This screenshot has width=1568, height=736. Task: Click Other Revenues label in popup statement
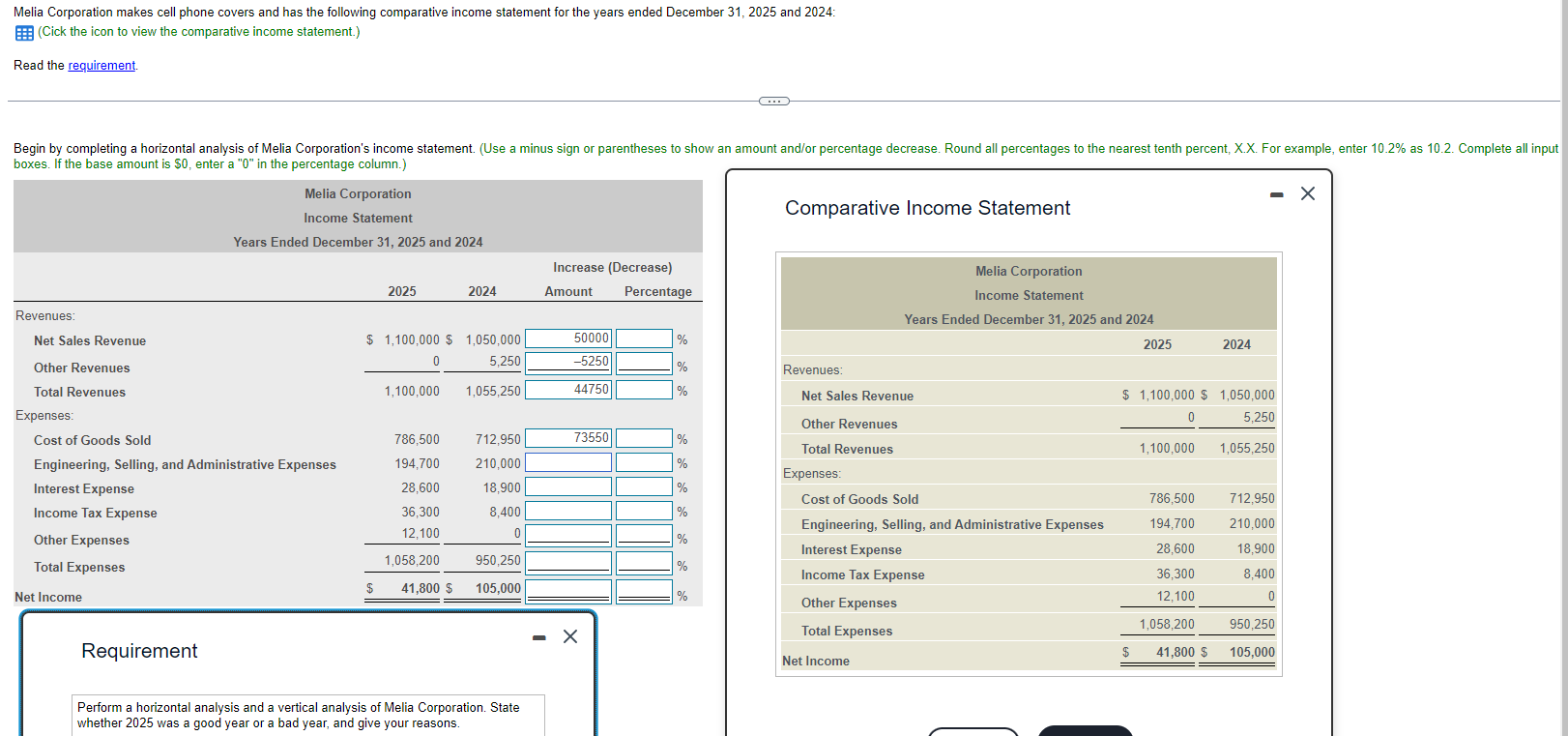coord(849,424)
